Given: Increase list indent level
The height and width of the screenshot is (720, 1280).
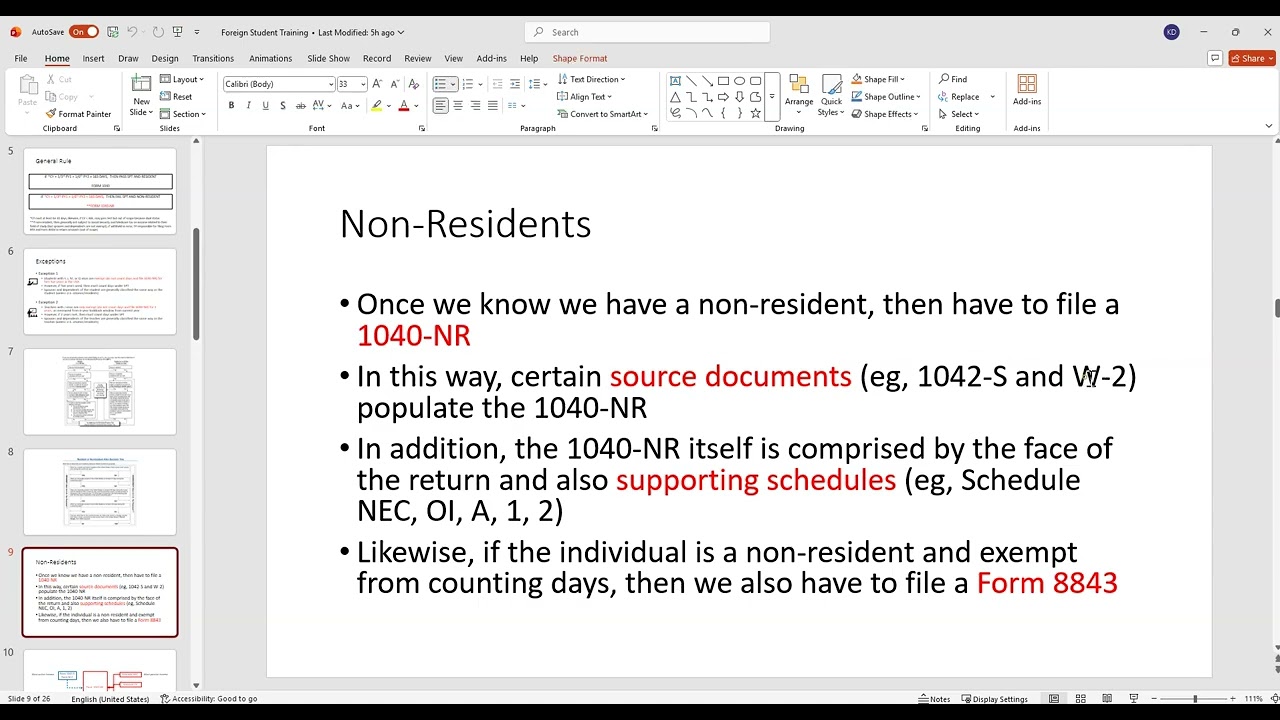Looking at the screenshot, I should click(514, 84).
